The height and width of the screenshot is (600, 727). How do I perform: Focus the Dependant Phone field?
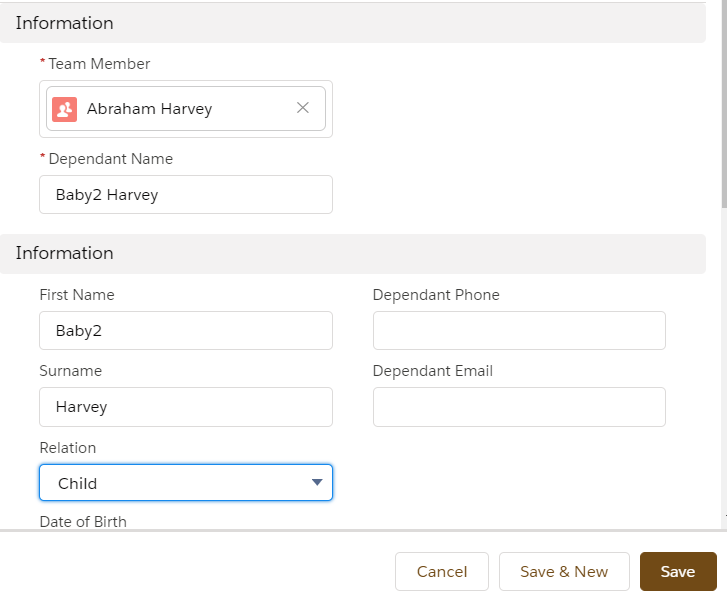519,330
